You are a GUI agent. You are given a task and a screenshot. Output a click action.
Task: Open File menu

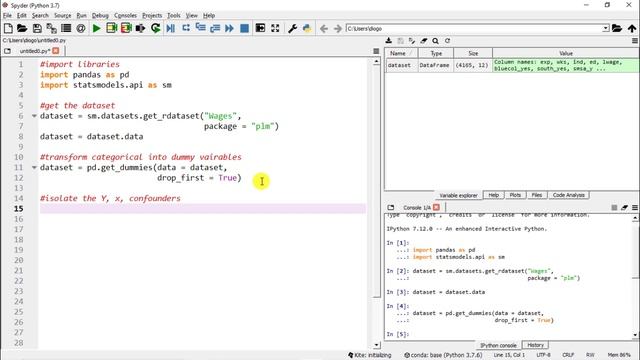tap(7, 16)
